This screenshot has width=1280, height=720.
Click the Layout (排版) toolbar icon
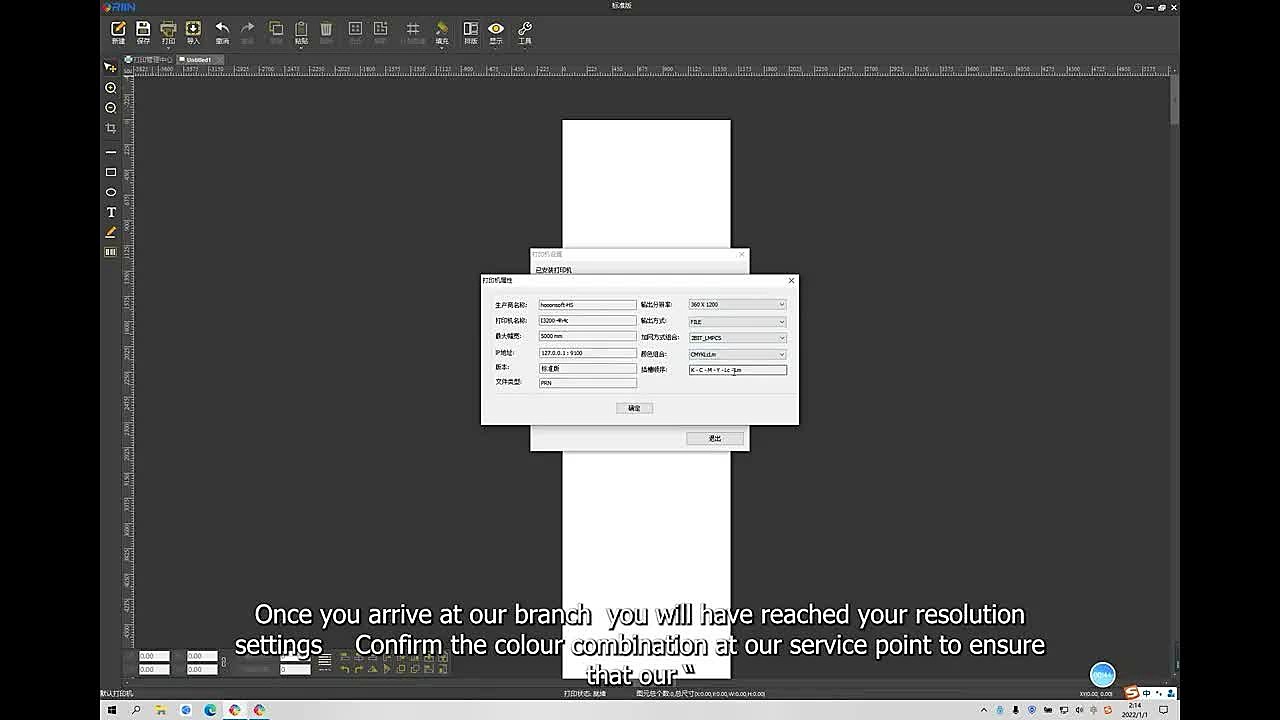[470, 32]
